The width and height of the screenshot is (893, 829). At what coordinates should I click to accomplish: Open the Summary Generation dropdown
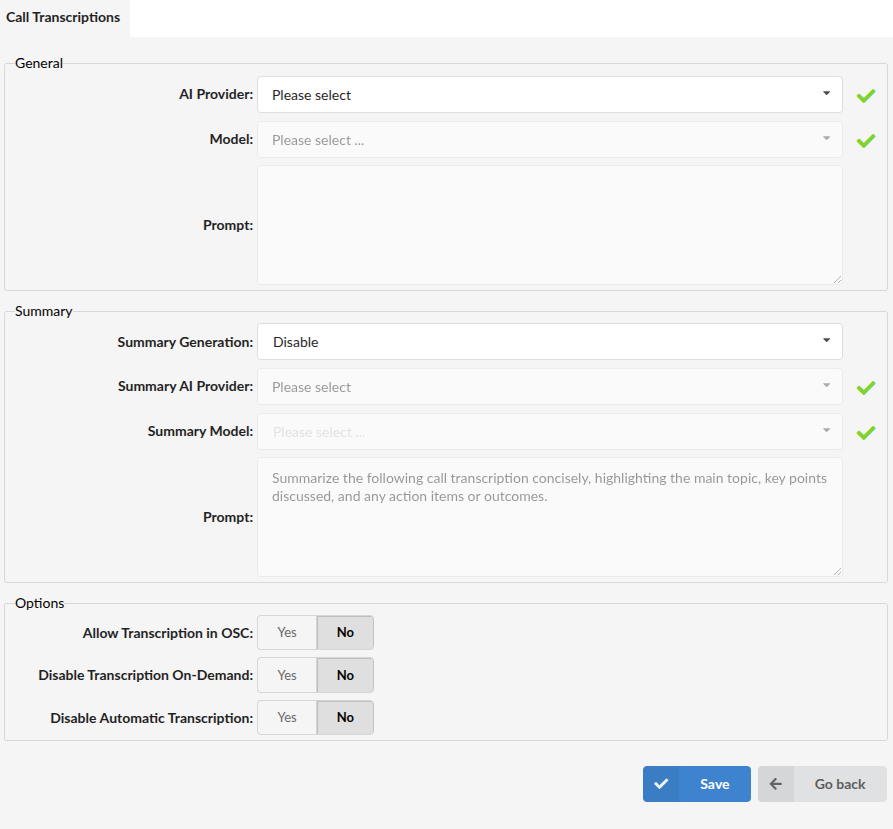(x=550, y=342)
